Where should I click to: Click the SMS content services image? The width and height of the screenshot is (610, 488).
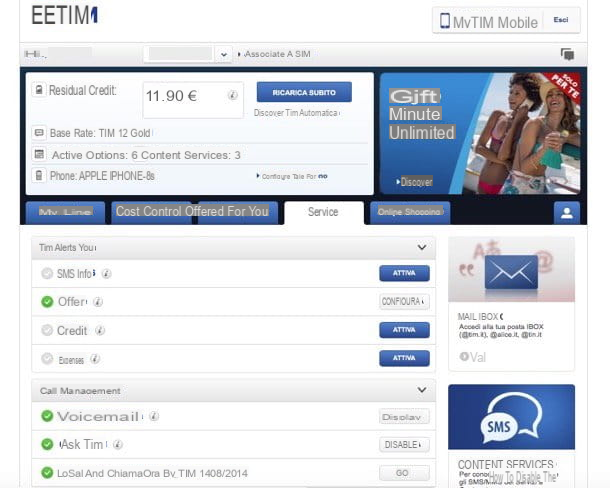click(x=511, y=417)
